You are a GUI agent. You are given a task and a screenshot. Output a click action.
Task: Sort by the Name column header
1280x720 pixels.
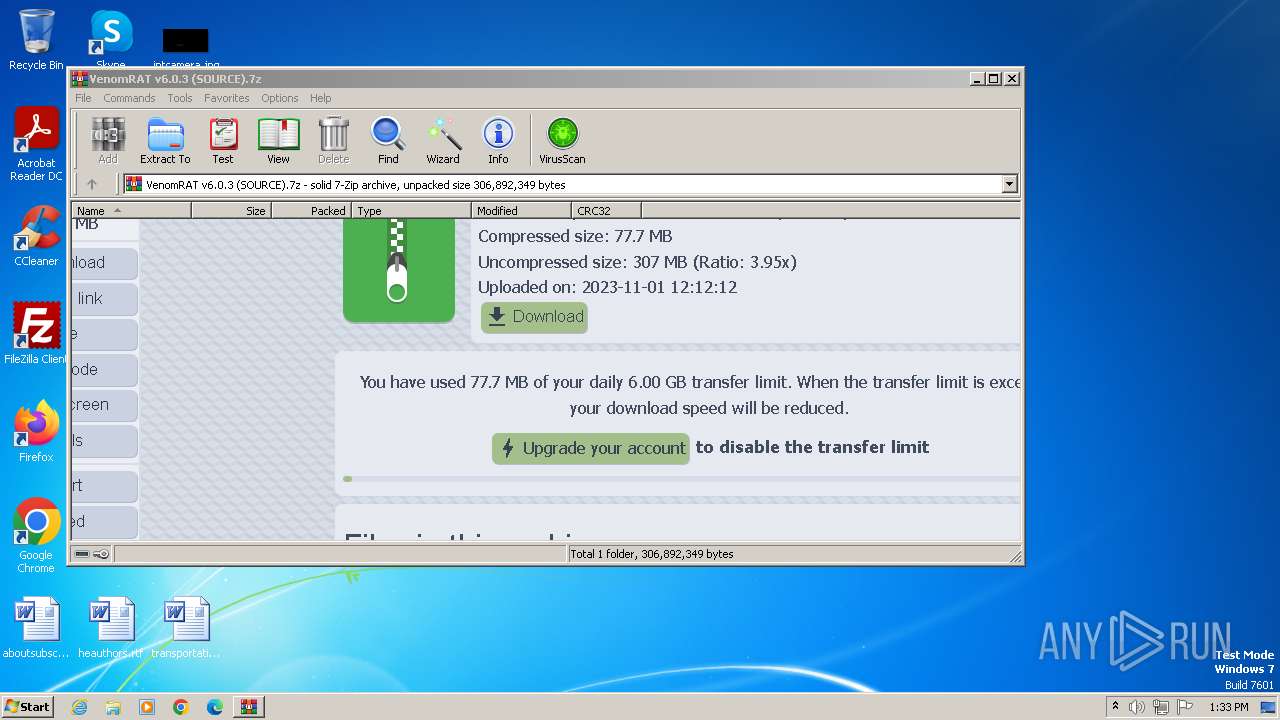pos(131,210)
